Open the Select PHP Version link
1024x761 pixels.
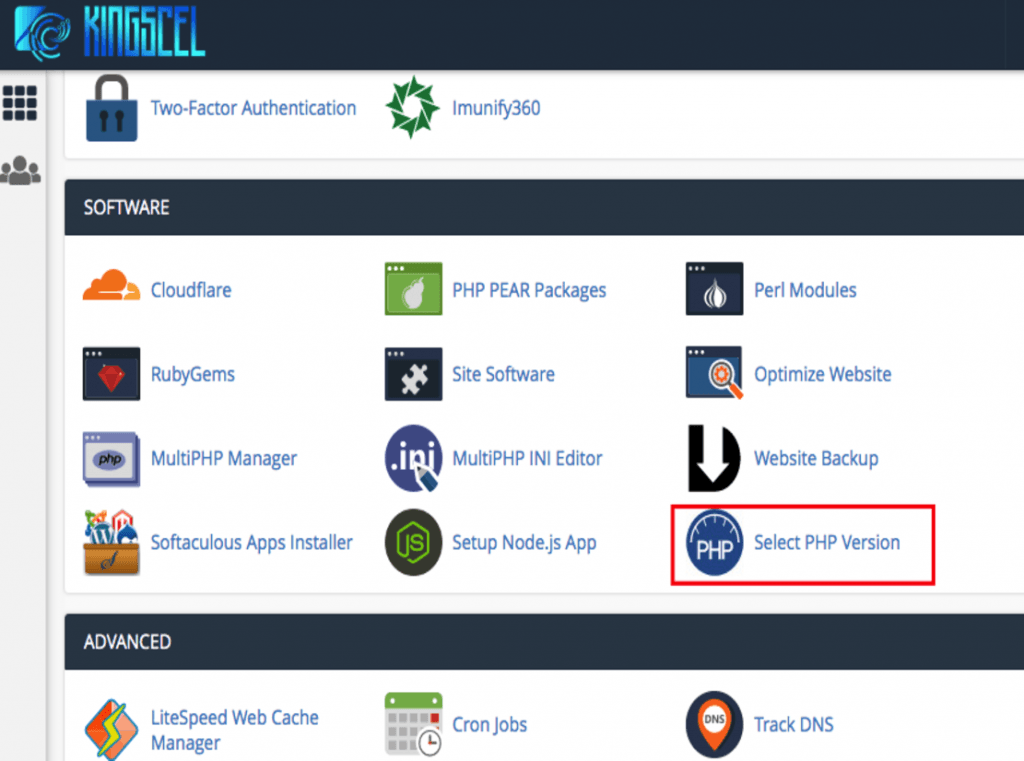pyautogui.click(x=826, y=543)
